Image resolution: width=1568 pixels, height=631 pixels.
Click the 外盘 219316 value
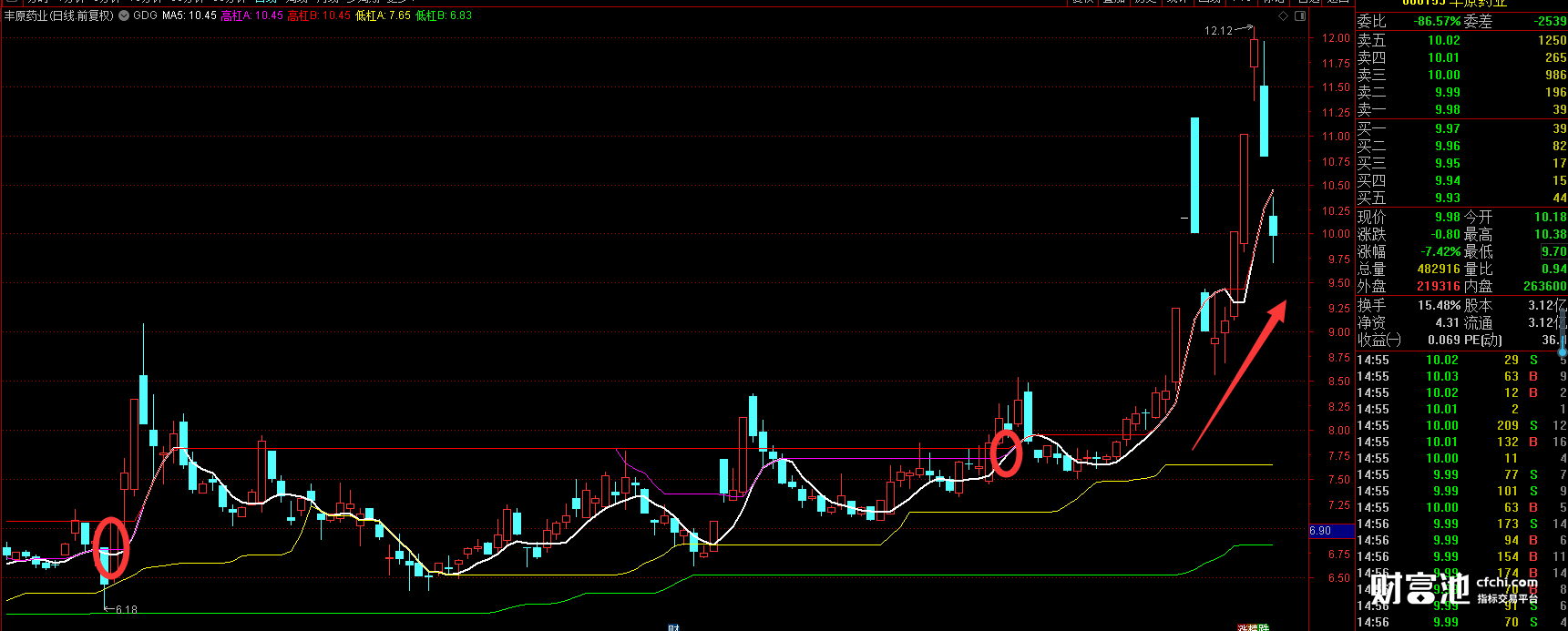pos(1439,286)
